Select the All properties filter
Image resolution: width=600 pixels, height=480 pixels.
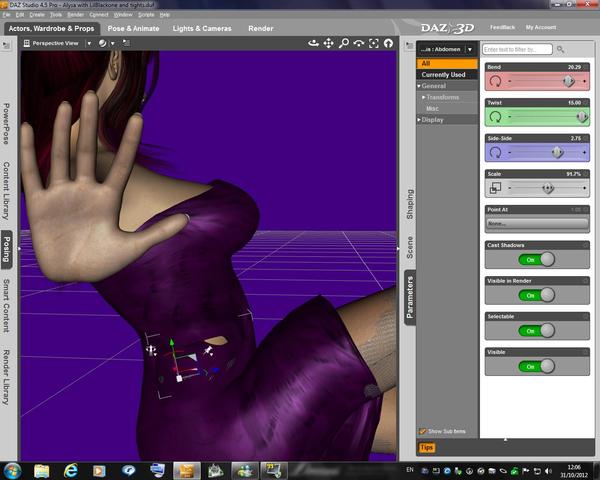coord(447,63)
